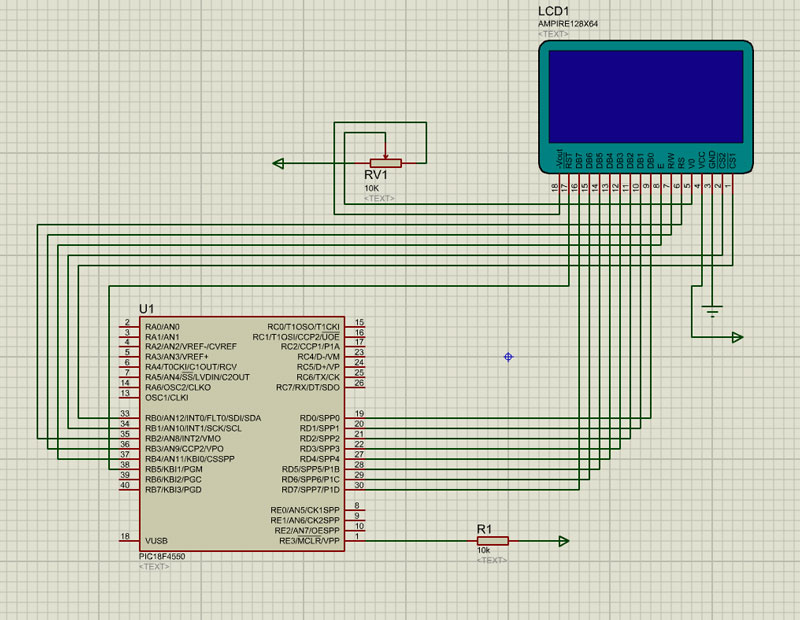Screen dimensions: 800x620
Task: Click pin RD3/SPP3
Action: pos(319,449)
